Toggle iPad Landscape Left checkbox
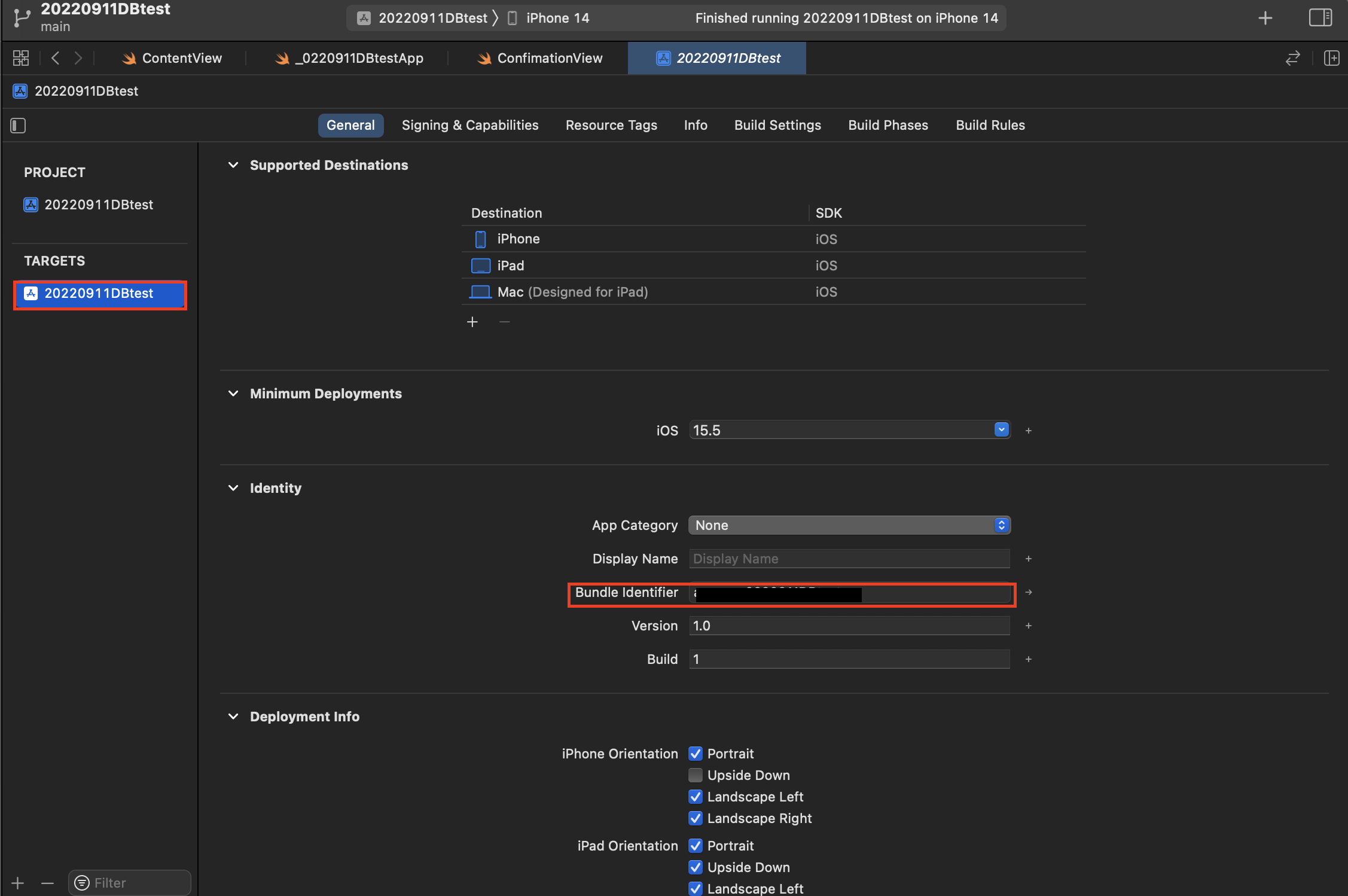The image size is (1348, 896). click(695, 889)
